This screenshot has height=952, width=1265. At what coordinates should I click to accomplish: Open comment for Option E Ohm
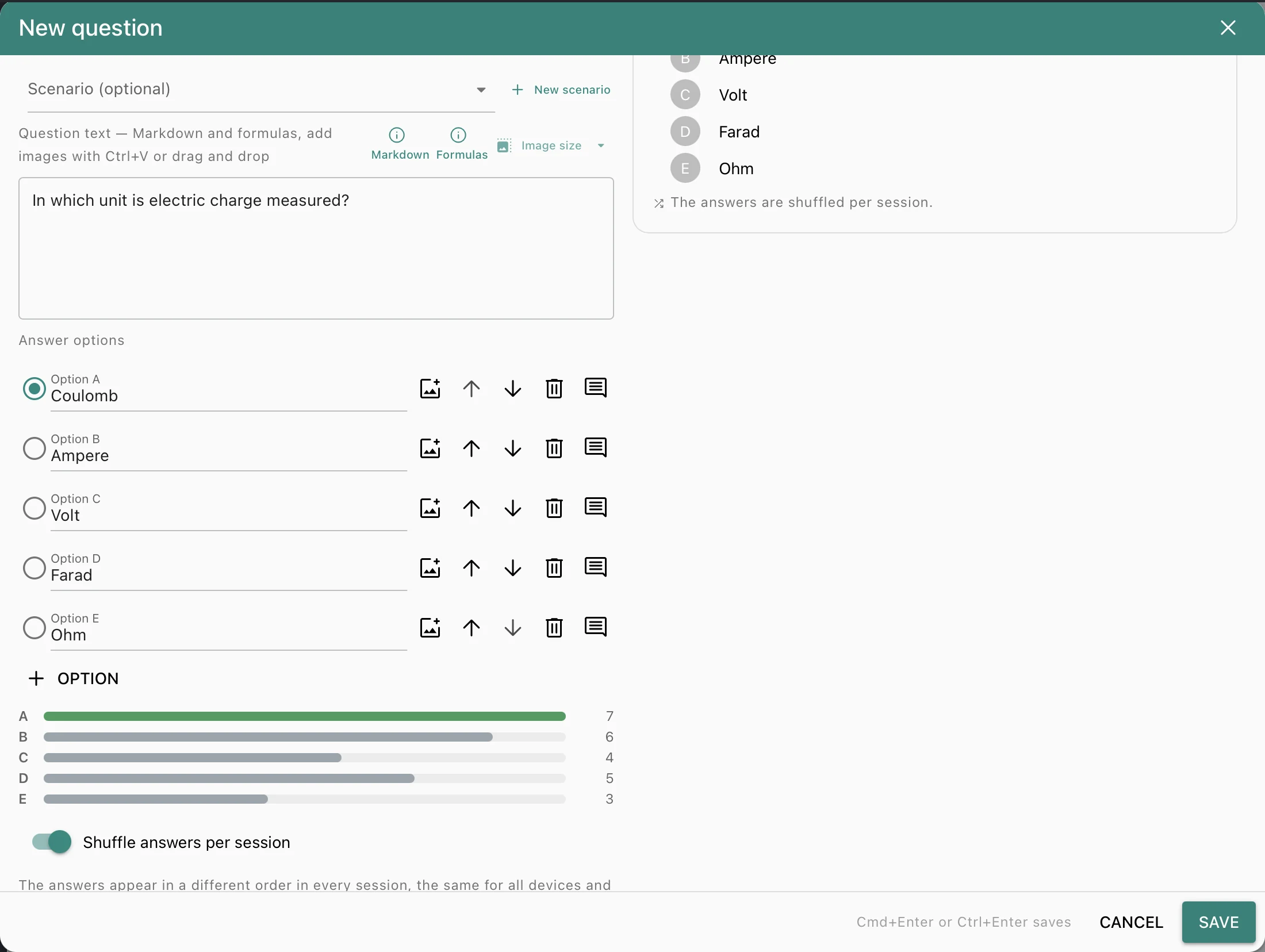pos(596,628)
